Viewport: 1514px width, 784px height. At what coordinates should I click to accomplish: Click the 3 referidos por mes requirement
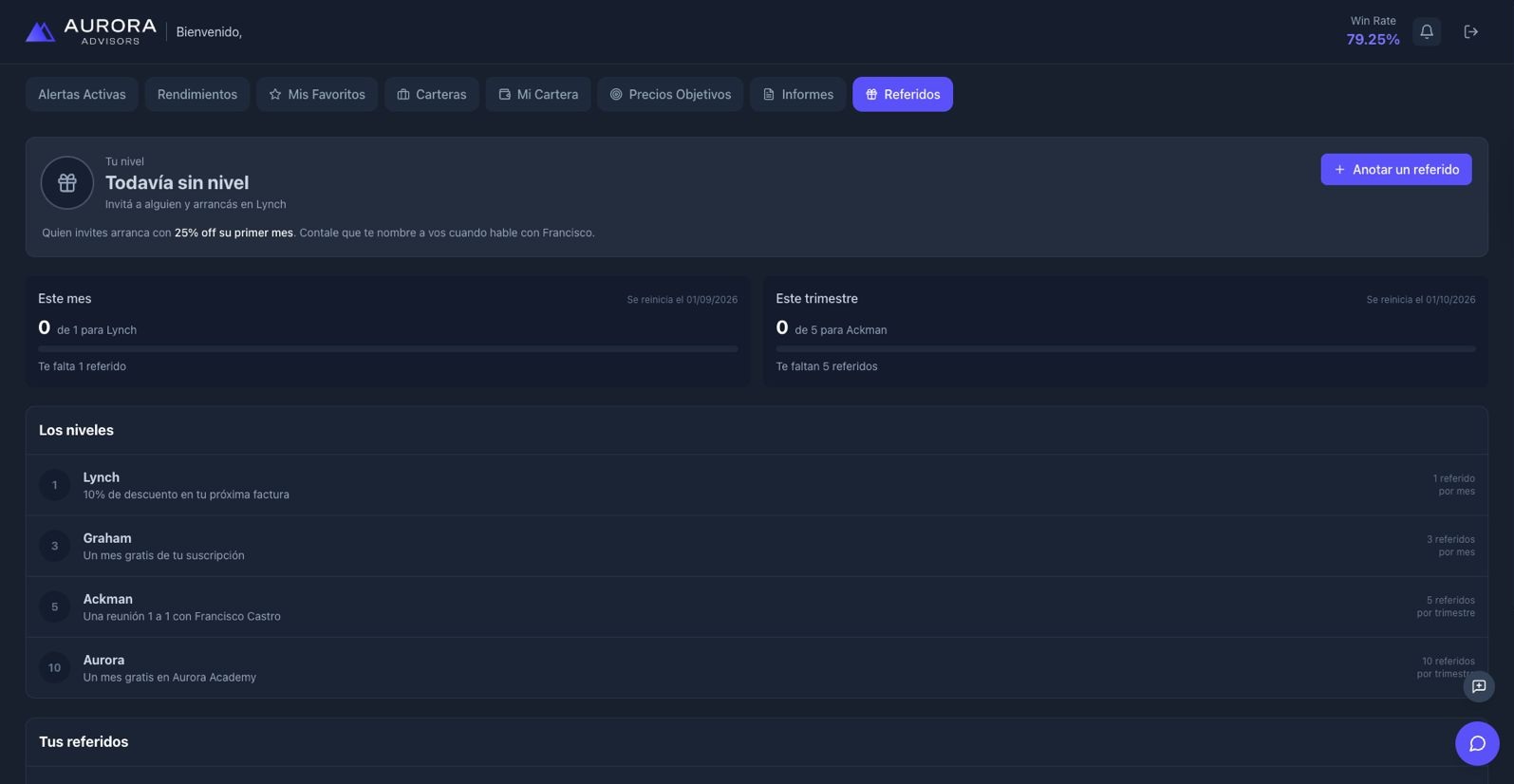[1450, 546]
